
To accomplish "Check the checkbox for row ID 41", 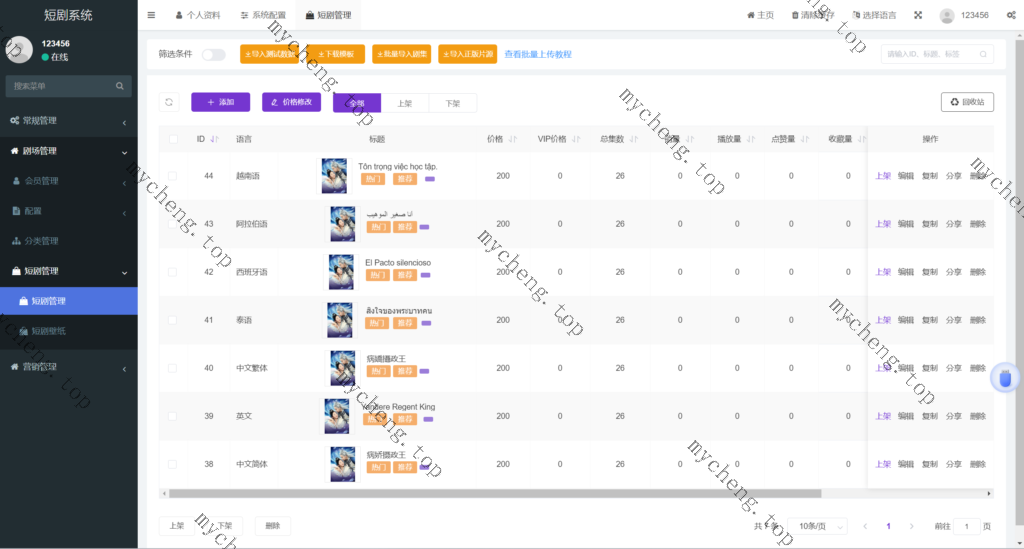I will pyautogui.click(x=172, y=320).
